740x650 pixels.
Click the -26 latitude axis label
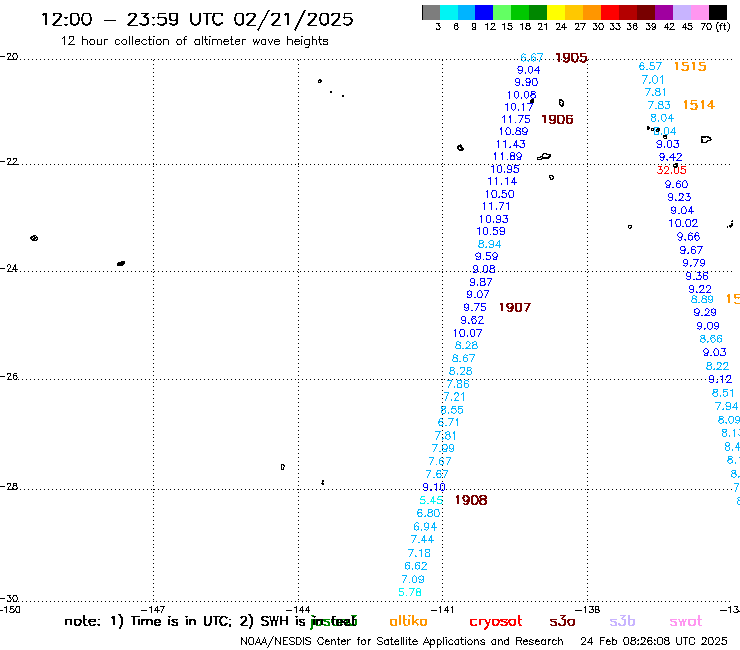pyautogui.click(x=9, y=377)
